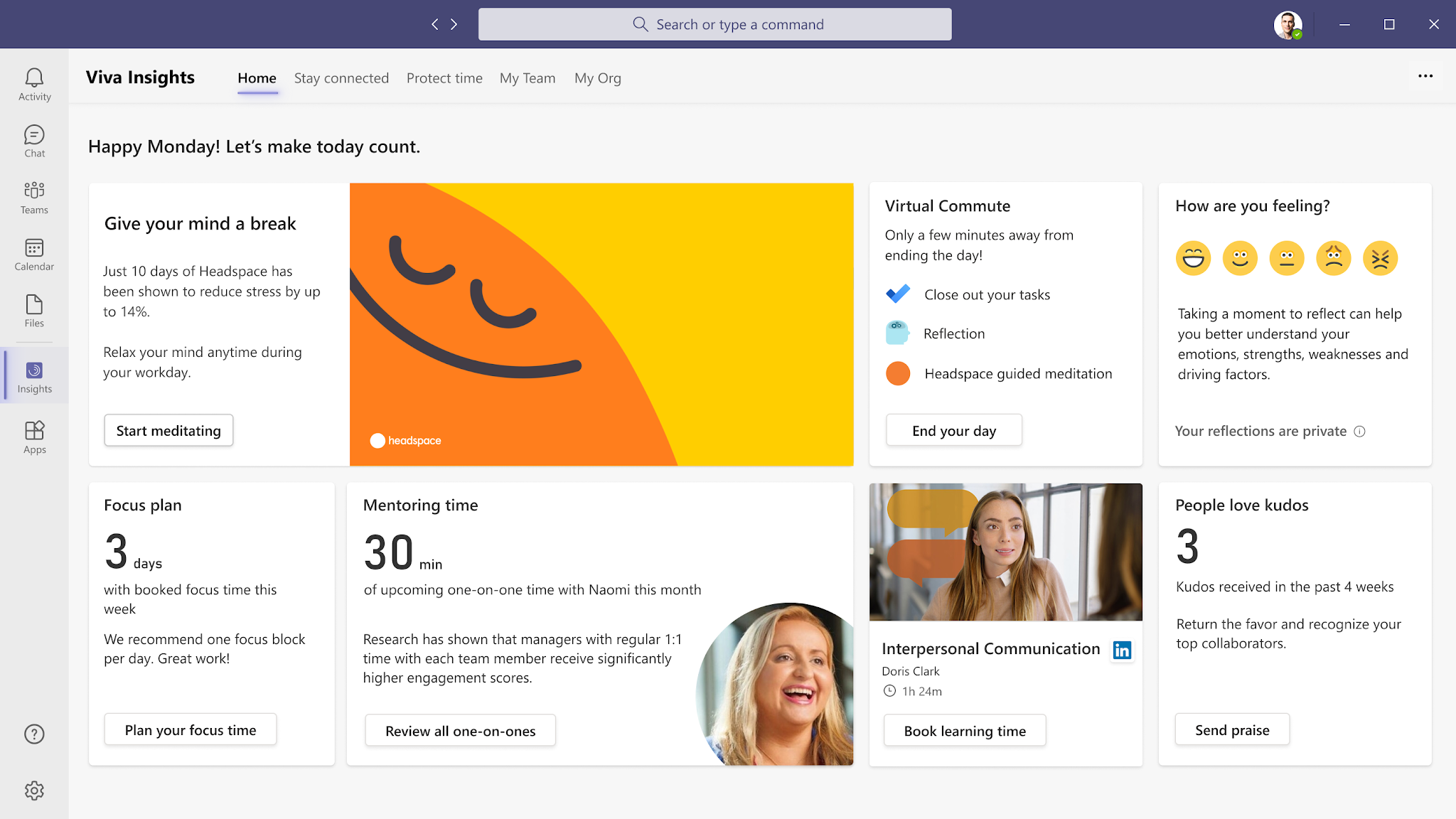This screenshot has height=819, width=1456.
Task: Open the My Team tab
Action: coord(528,78)
